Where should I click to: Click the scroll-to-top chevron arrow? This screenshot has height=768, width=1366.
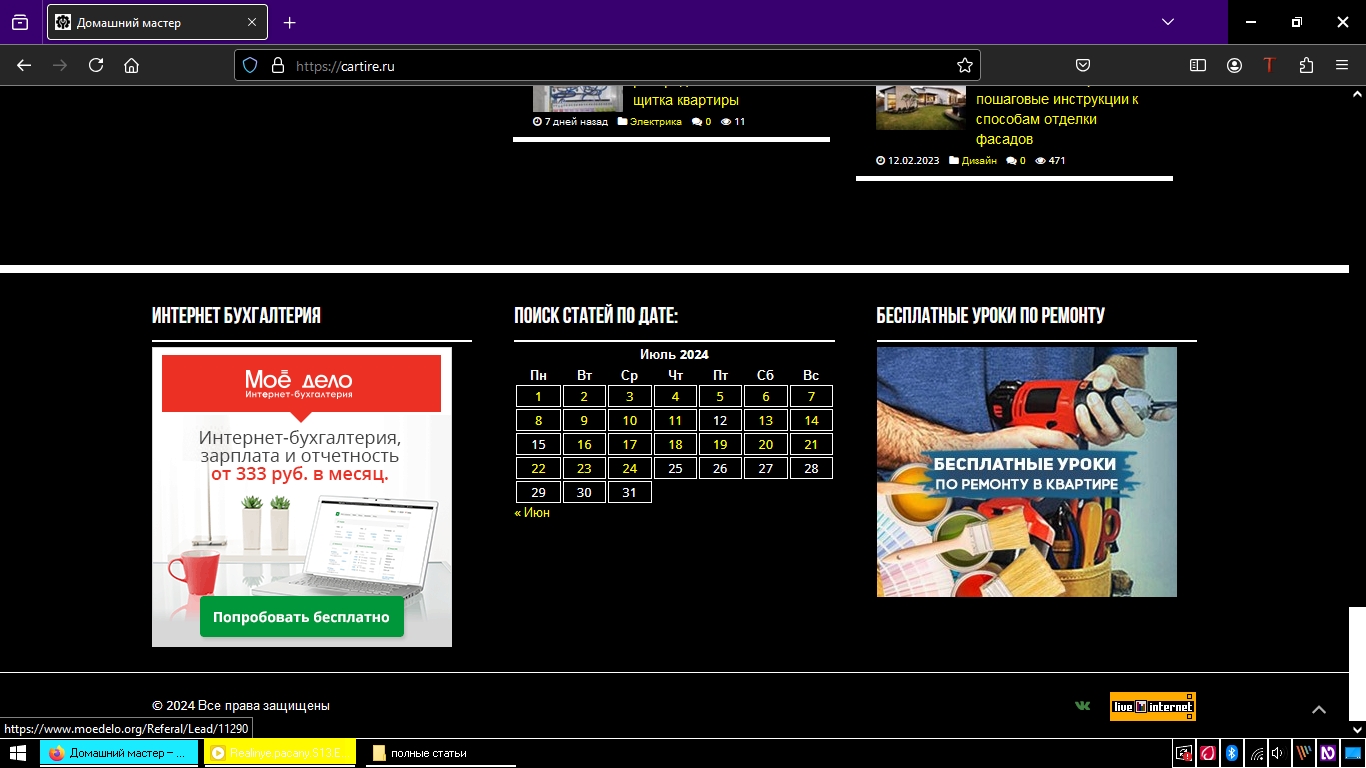(x=1319, y=709)
